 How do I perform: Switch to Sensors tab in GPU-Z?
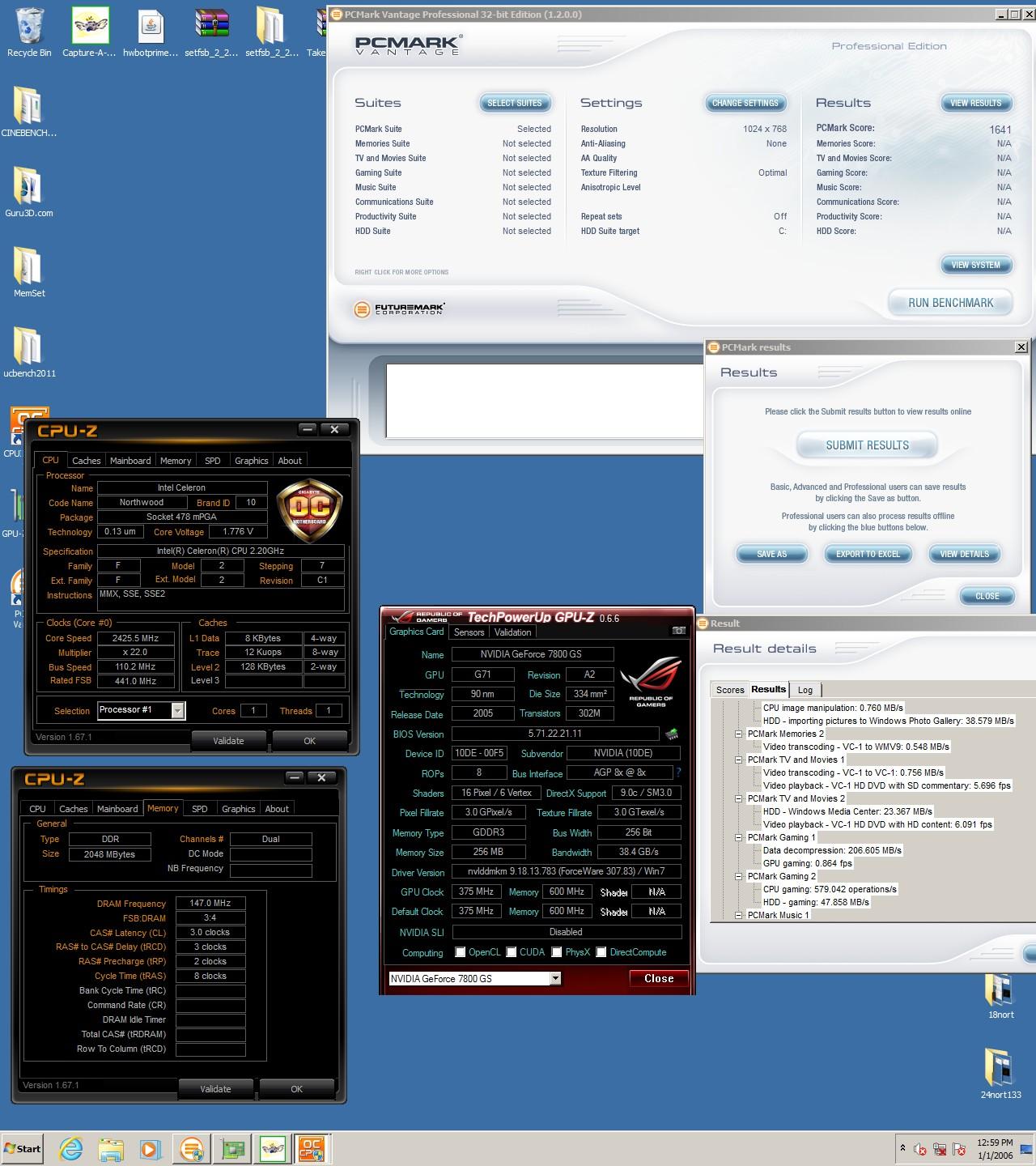click(x=469, y=632)
